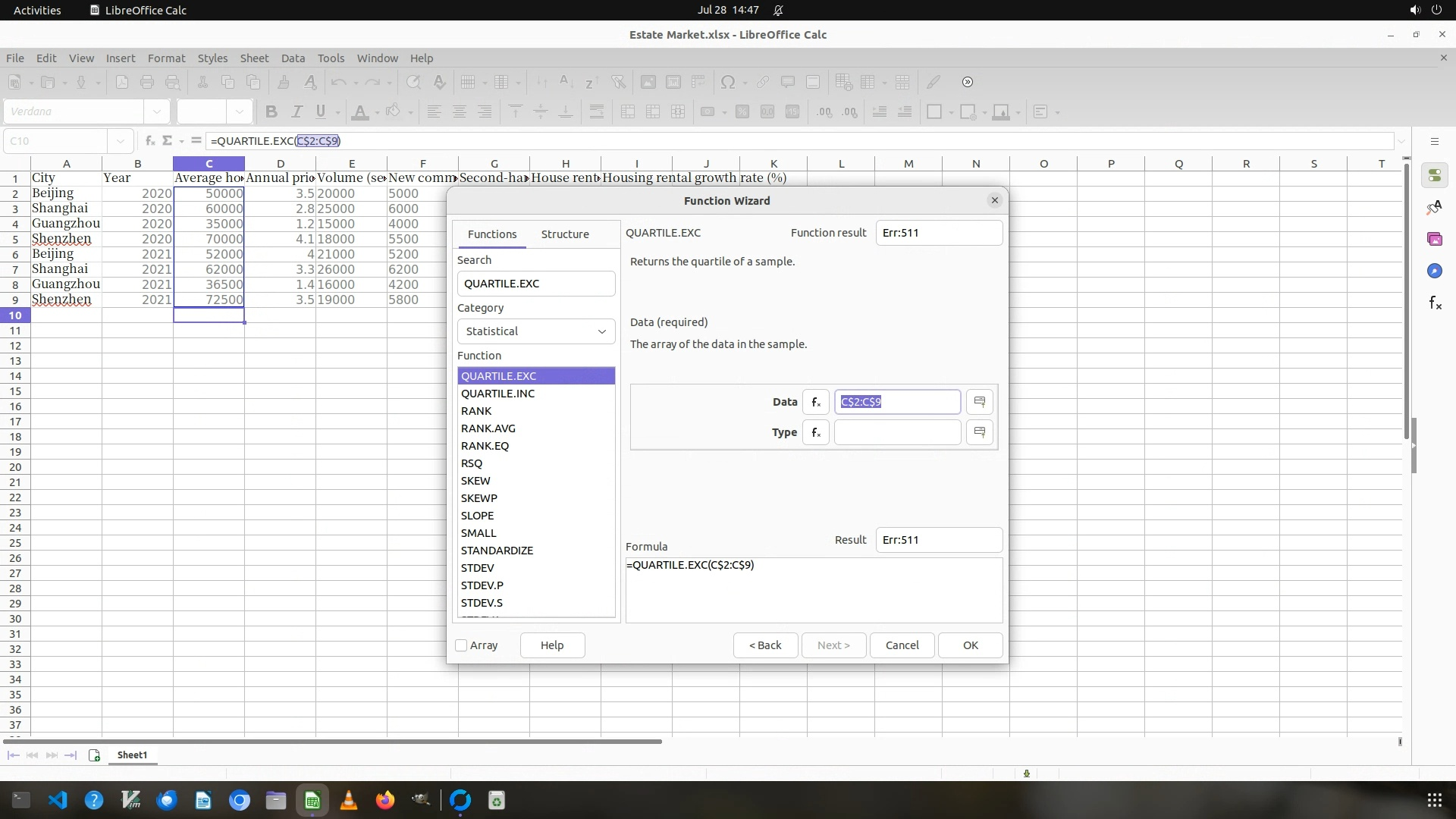Open the Name Box dropdown
Image resolution: width=1456 pixels, height=819 pixels.
[x=120, y=141]
